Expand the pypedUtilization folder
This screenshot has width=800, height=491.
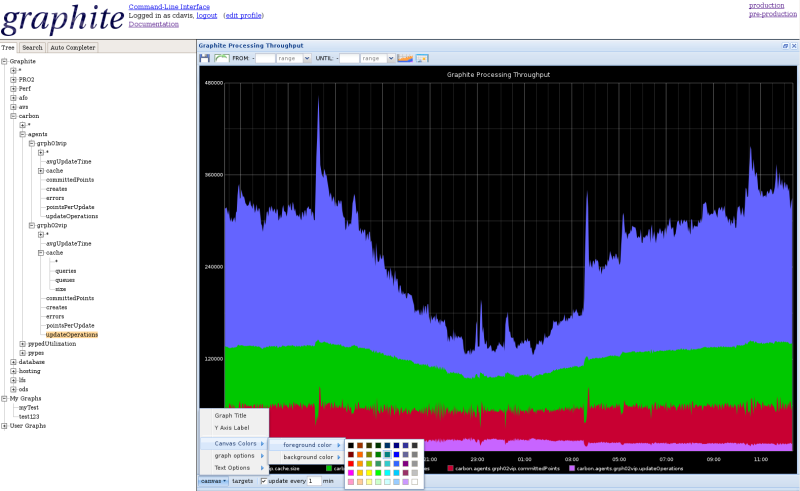pyautogui.click(x=23, y=343)
